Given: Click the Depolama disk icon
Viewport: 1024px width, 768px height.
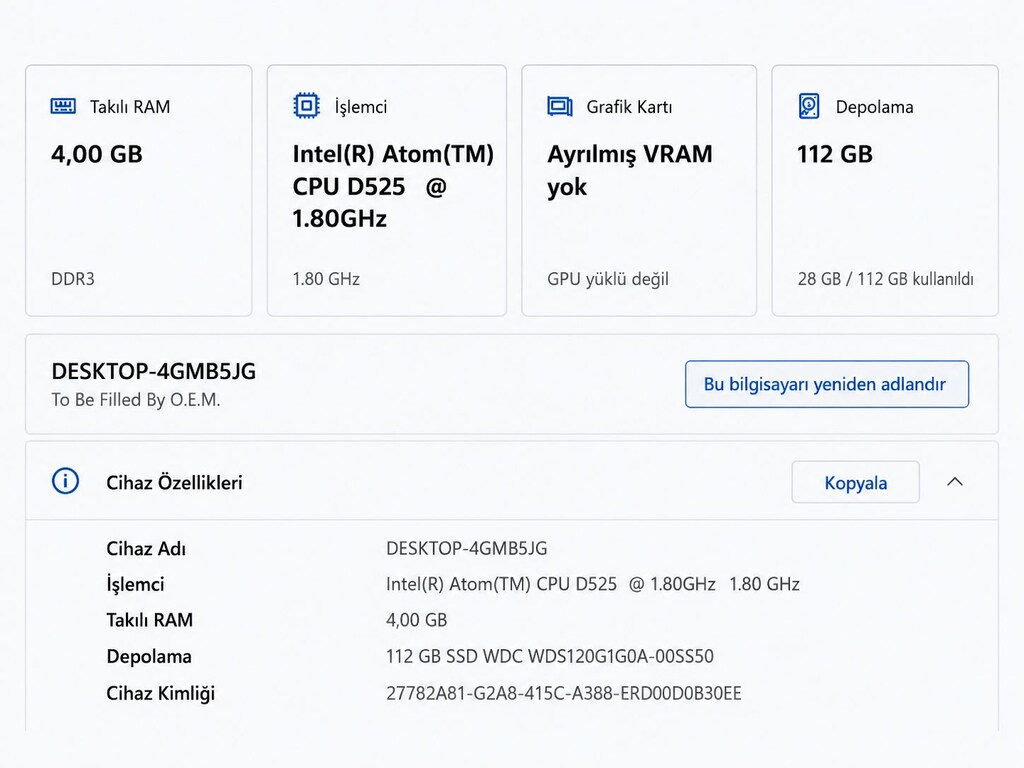Looking at the screenshot, I should pos(809,106).
